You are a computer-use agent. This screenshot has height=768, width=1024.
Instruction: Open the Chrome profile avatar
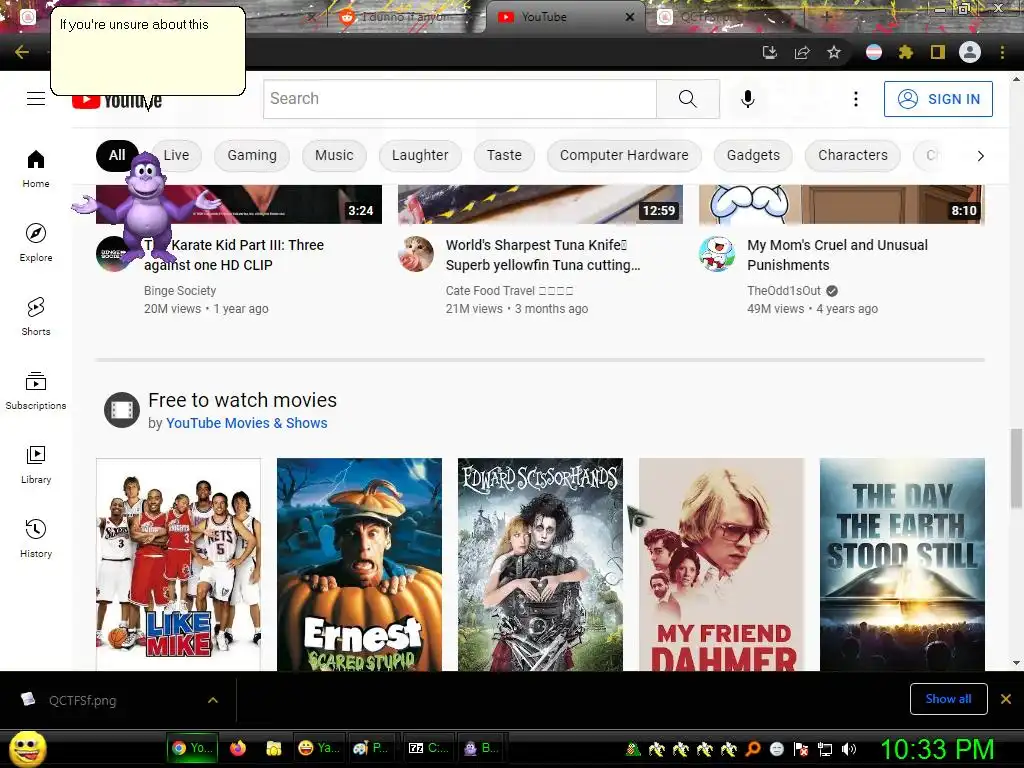tap(970, 52)
